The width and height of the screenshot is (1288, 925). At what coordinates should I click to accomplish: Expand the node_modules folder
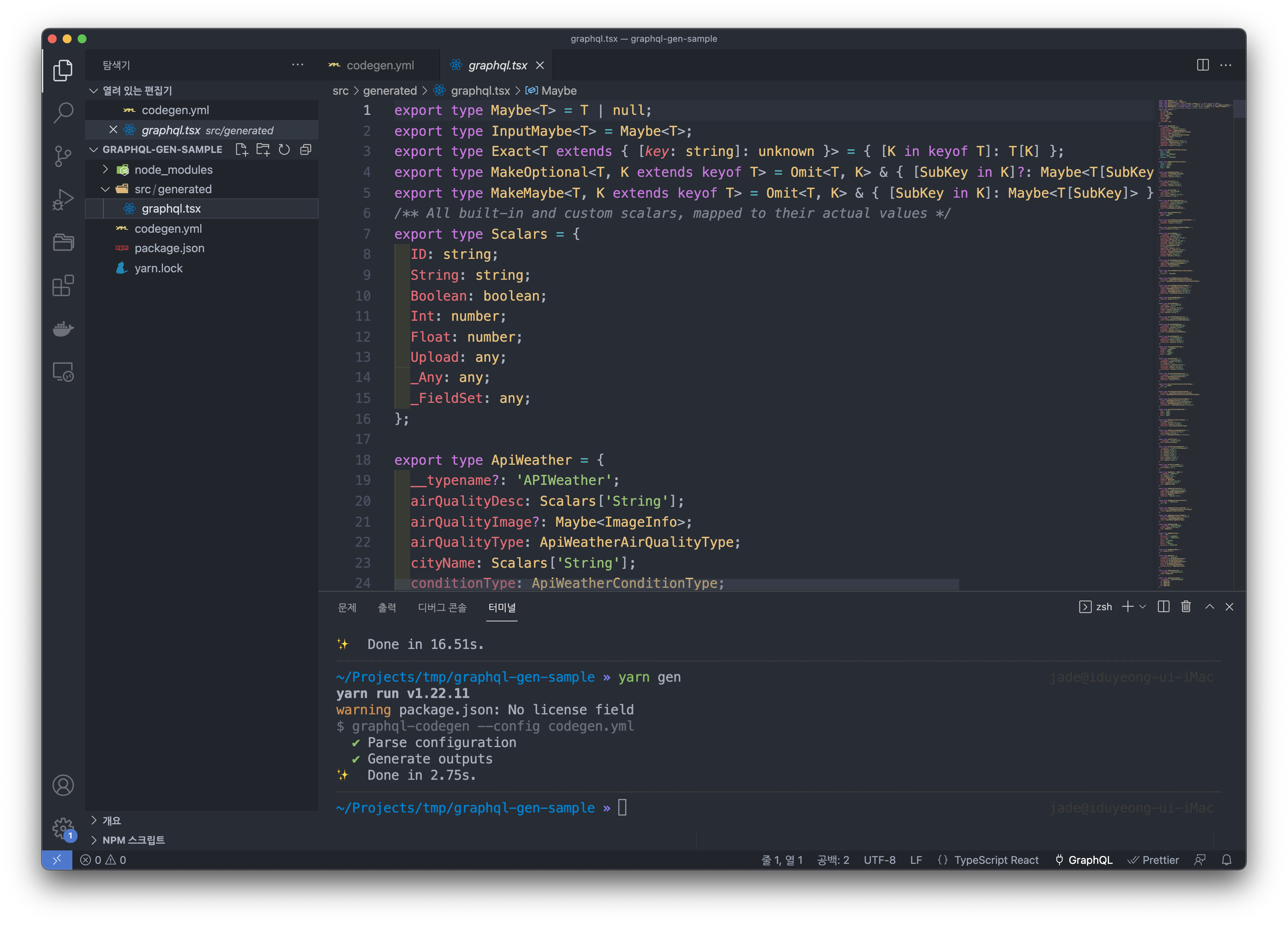point(105,169)
